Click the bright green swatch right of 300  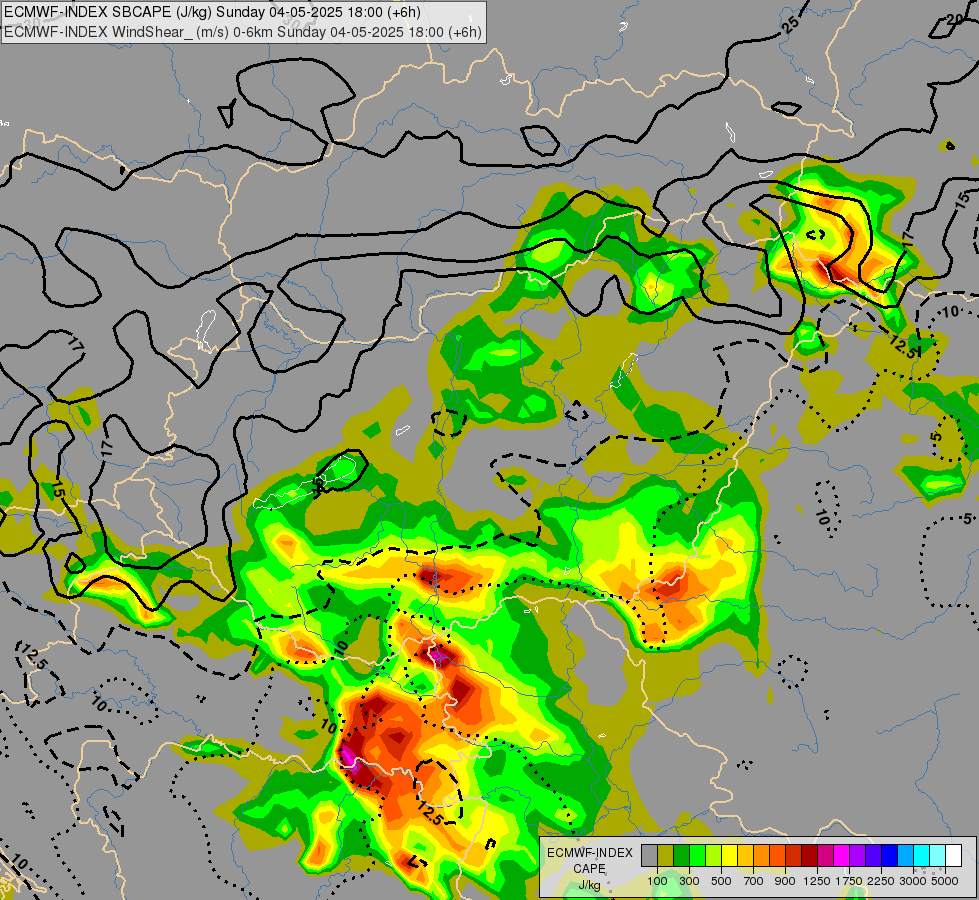coord(697,855)
